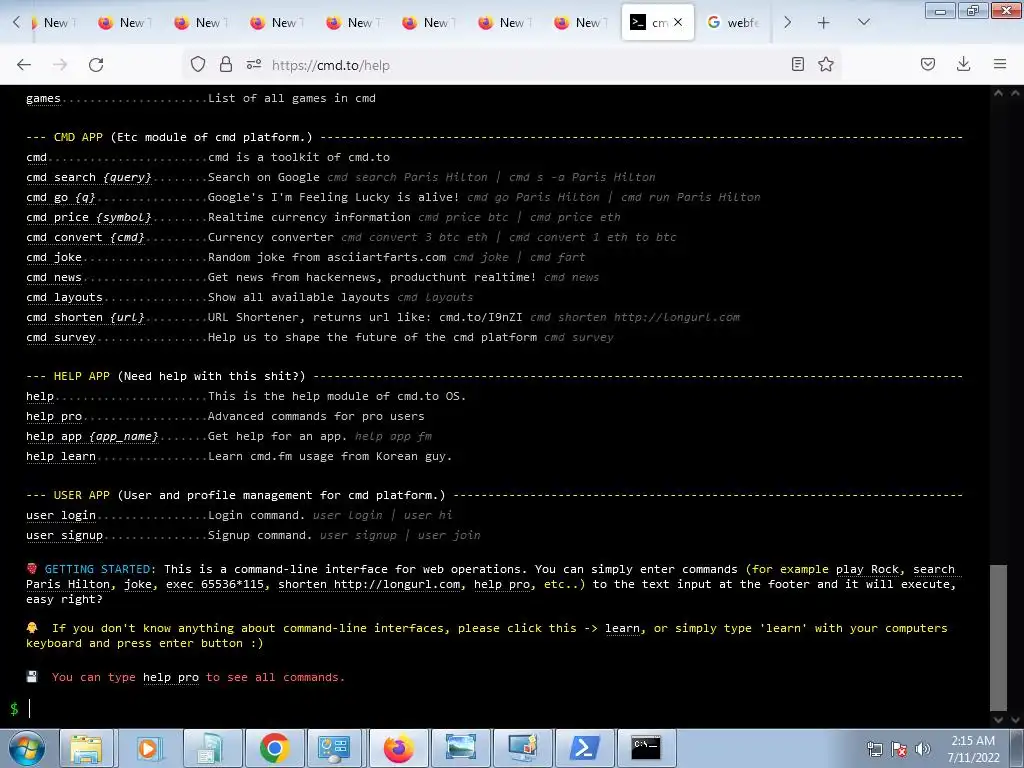1024x768 pixels.
Task: Click the 'joke' example in Getting Started
Action: coord(138,584)
